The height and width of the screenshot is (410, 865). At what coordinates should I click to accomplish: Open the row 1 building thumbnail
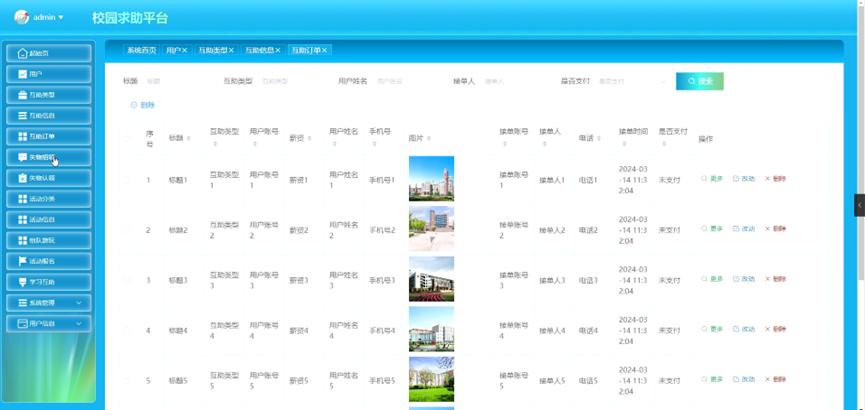(431, 179)
